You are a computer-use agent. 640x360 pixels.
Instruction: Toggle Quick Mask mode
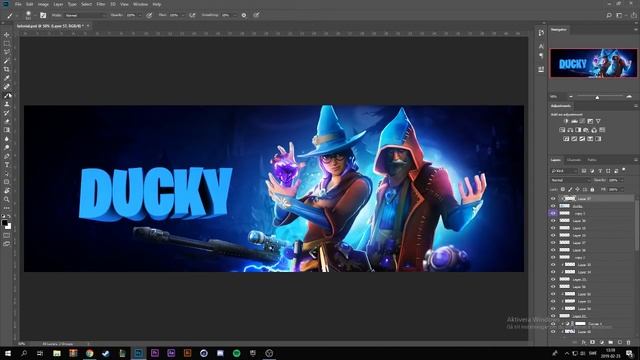[x=7, y=235]
